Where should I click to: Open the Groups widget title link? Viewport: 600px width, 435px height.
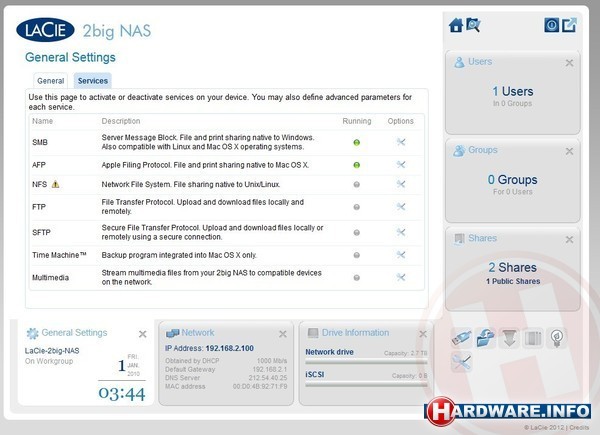point(483,150)
